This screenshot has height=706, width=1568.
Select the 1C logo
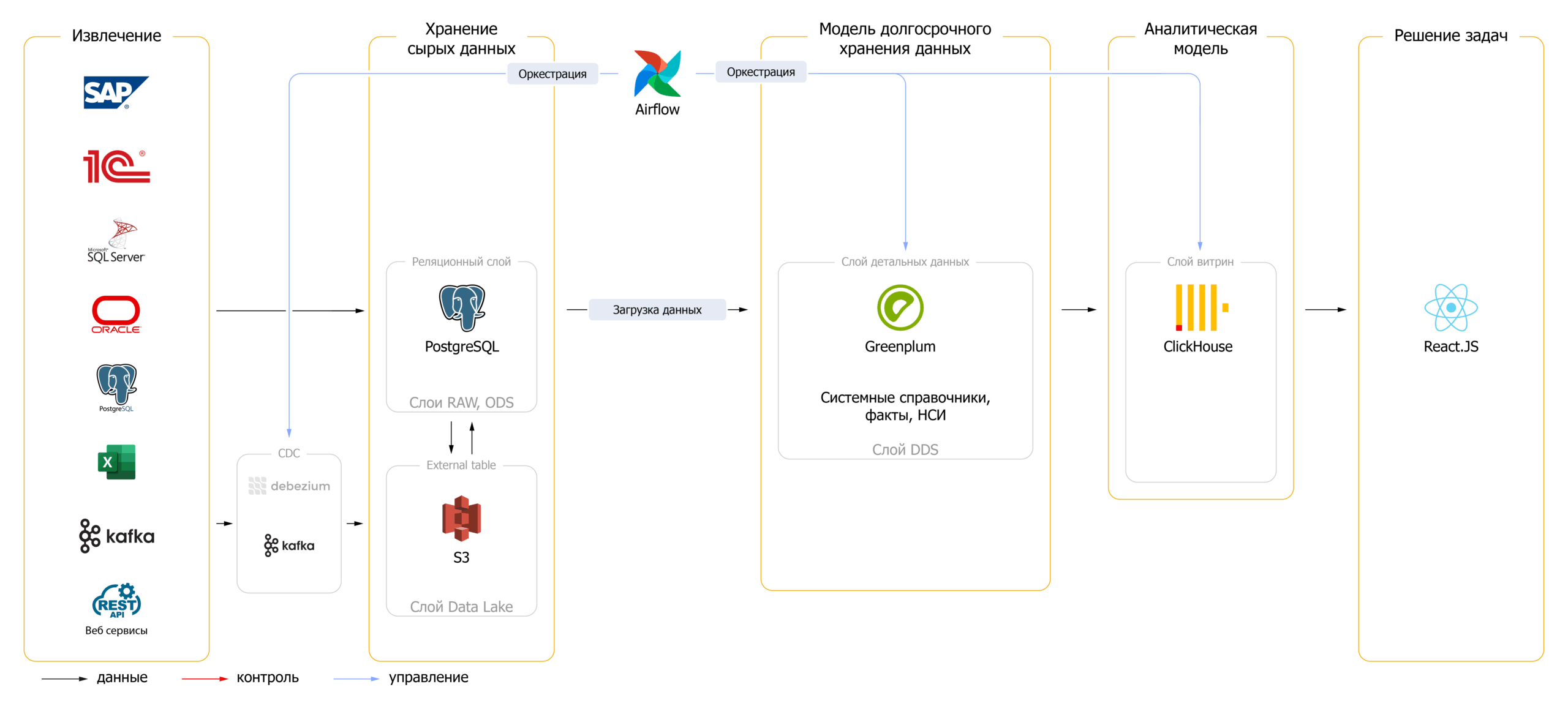click(x=116, y=167)
